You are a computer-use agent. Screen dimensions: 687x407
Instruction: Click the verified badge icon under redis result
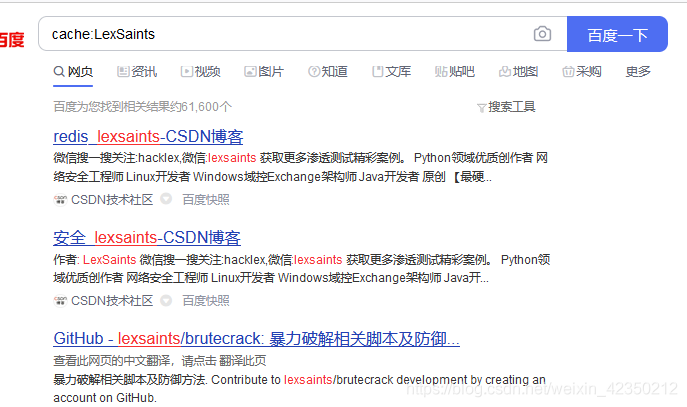(x=166, y=199)
